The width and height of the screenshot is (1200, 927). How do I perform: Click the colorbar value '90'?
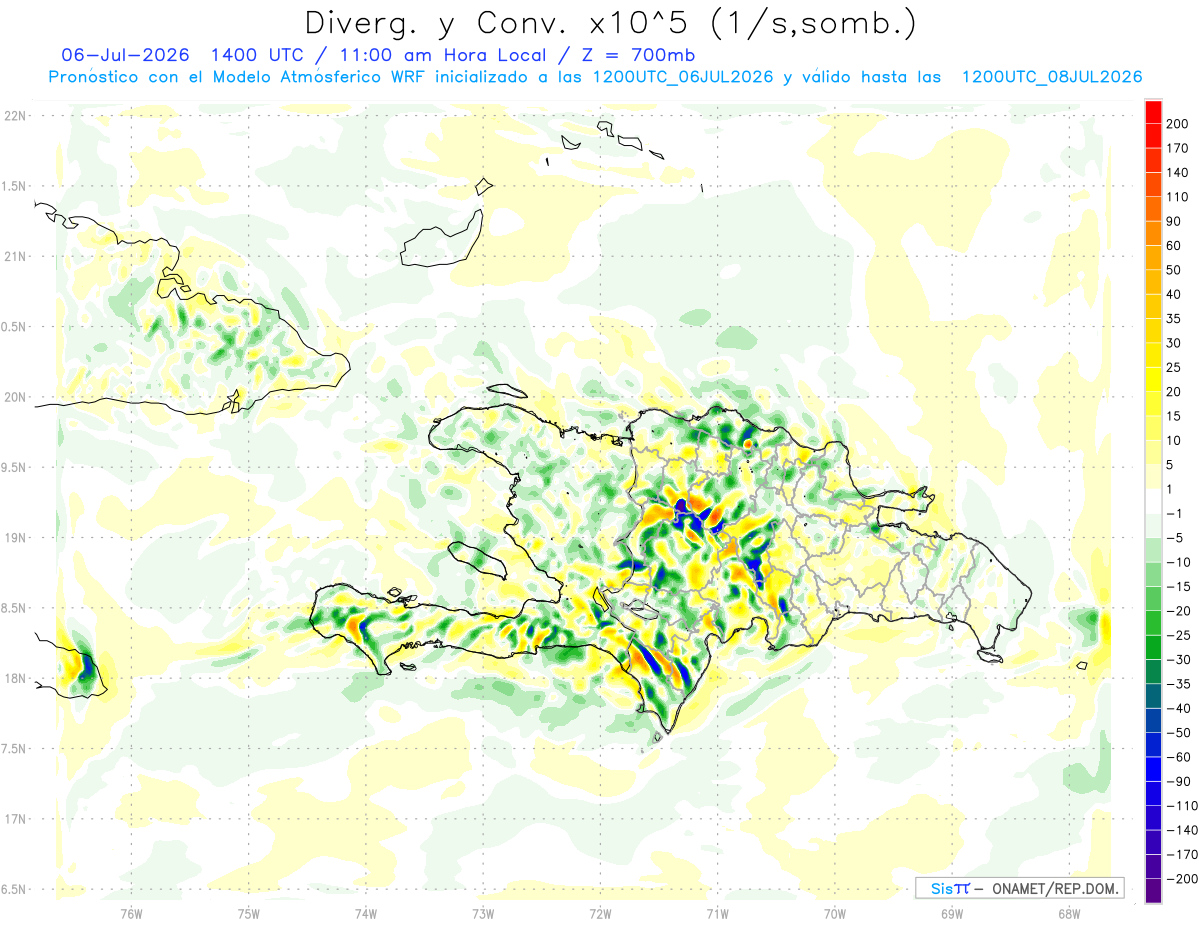1174,221
